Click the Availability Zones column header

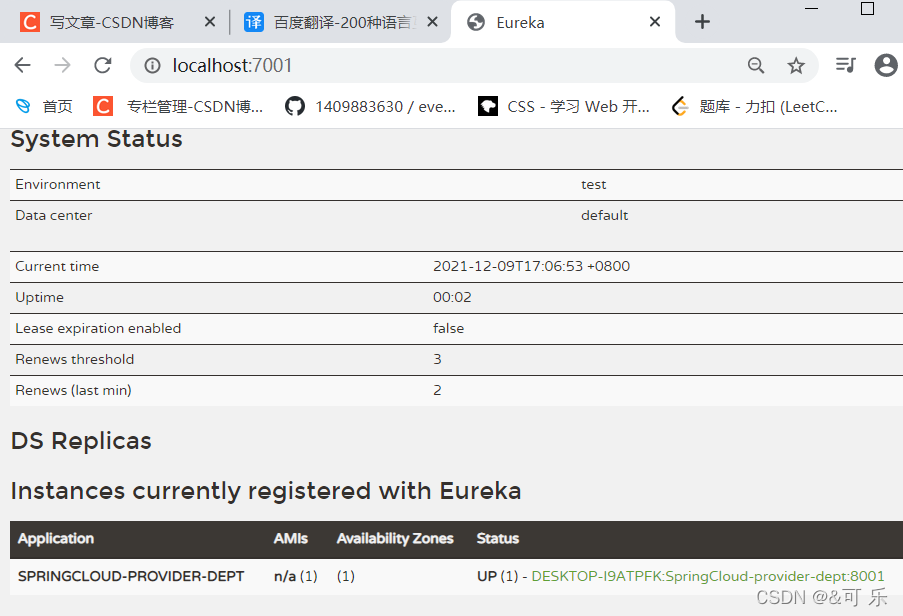pos(395,538)
